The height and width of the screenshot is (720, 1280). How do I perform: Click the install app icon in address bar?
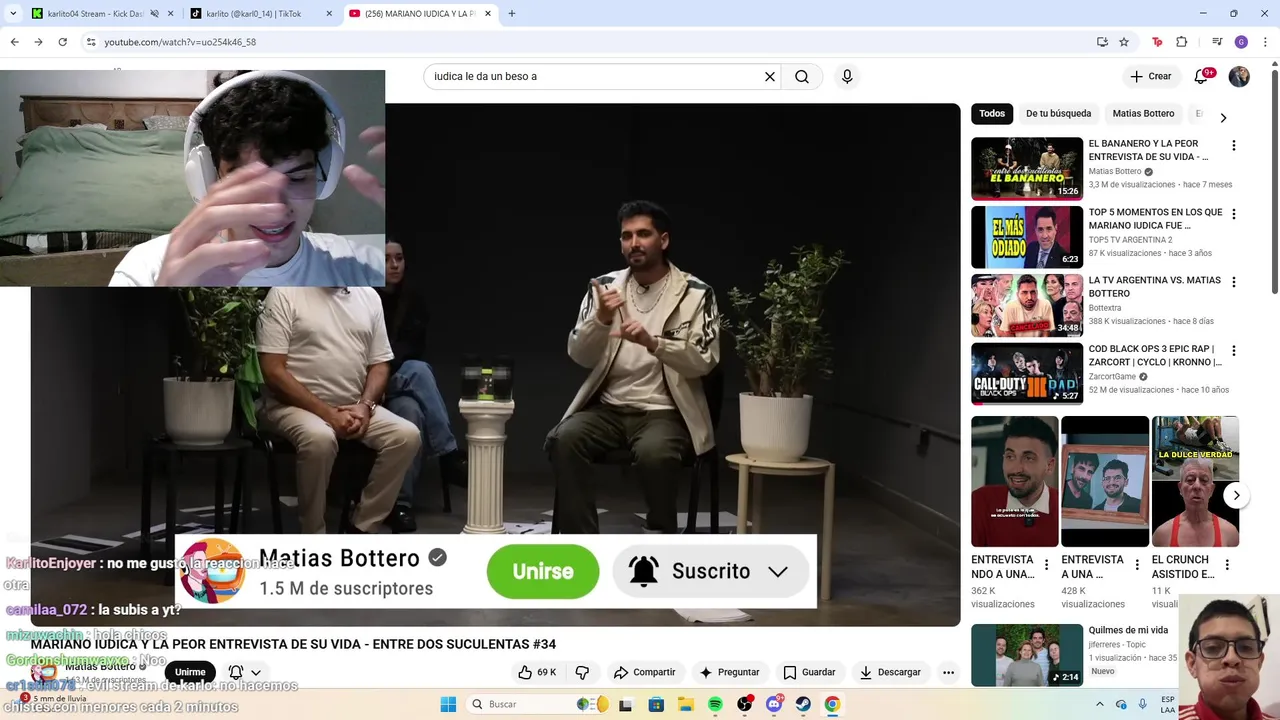1102,42
